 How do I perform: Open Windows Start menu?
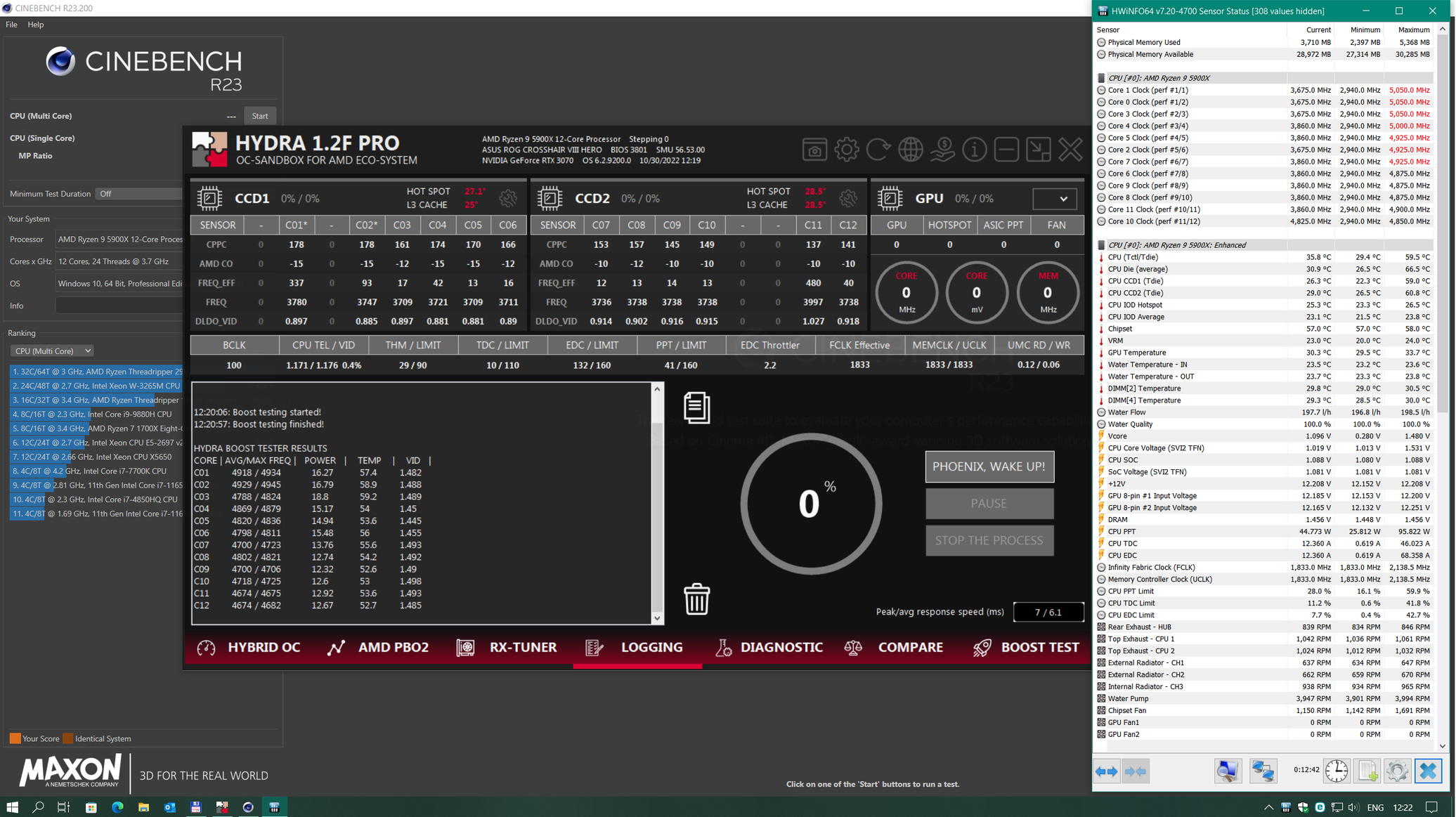[12, 807]
